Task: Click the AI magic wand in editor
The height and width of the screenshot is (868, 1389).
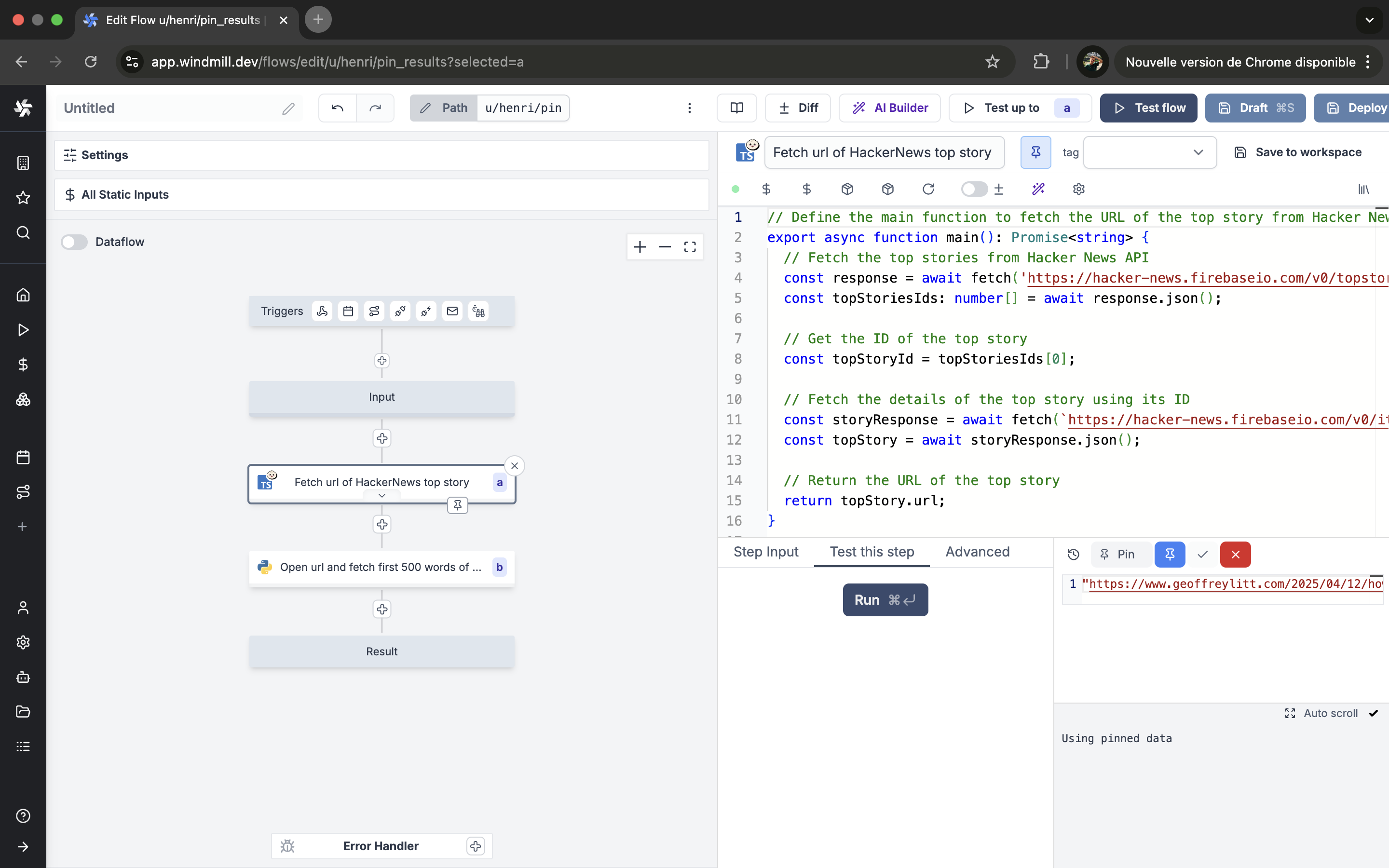Action: point(1038,189)
